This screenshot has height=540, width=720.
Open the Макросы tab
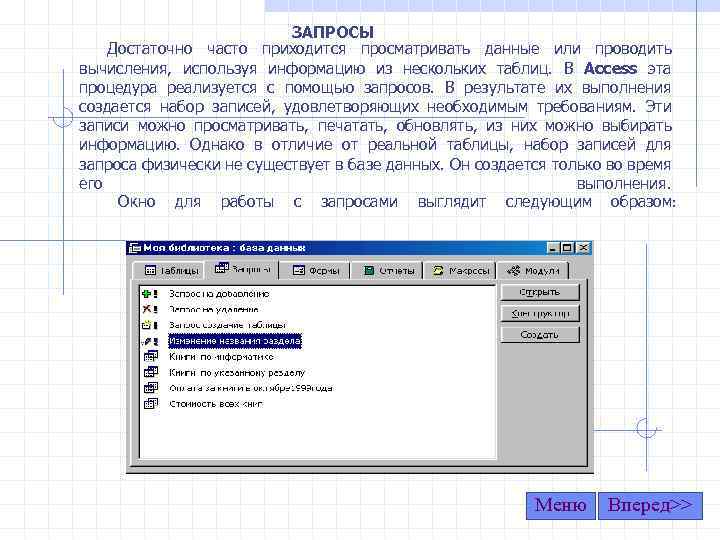point(461,270)
